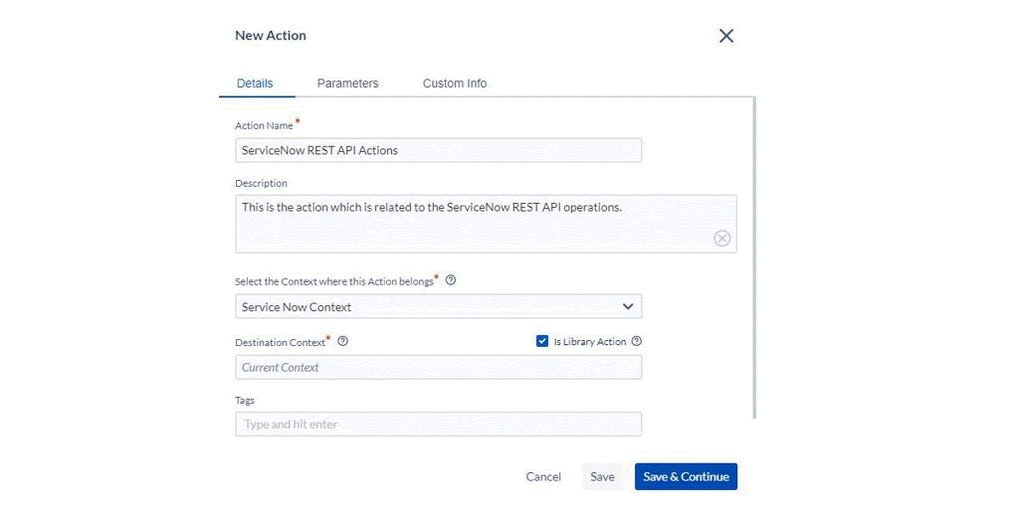Switch to the Details tab
The image size is (1020, 518).
[x=255, y=83]
